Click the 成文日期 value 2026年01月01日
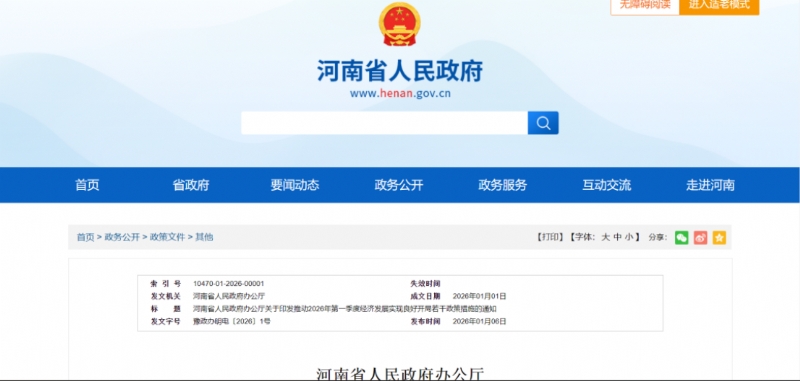 tap(480, 296)
